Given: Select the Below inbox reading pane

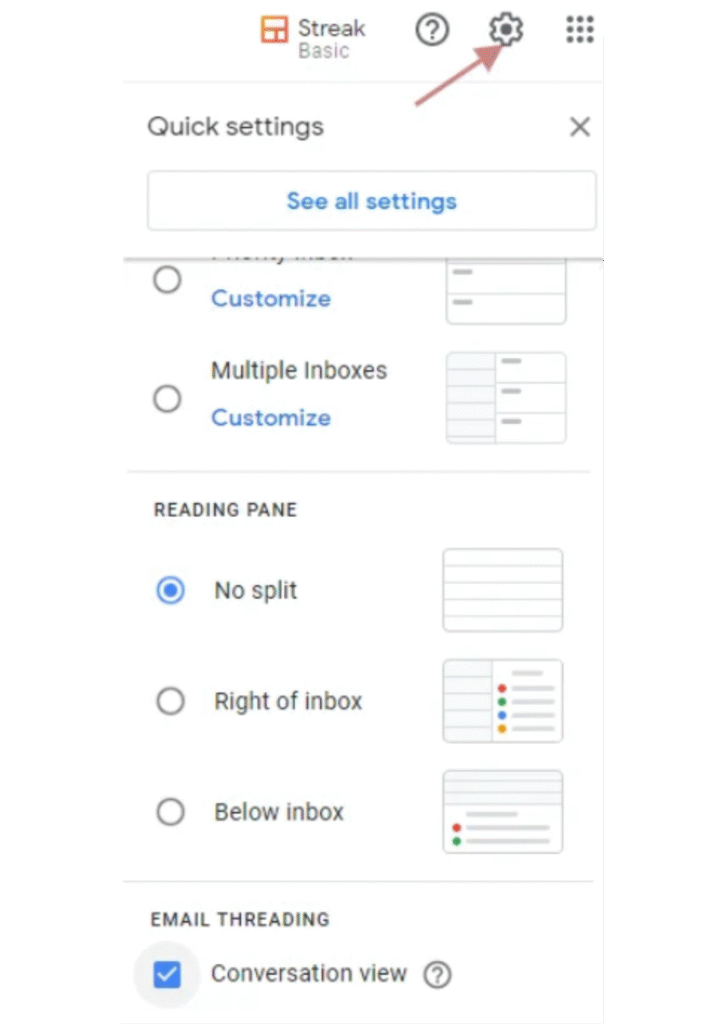Looking at the screenshot, I should tap(170, 811).
